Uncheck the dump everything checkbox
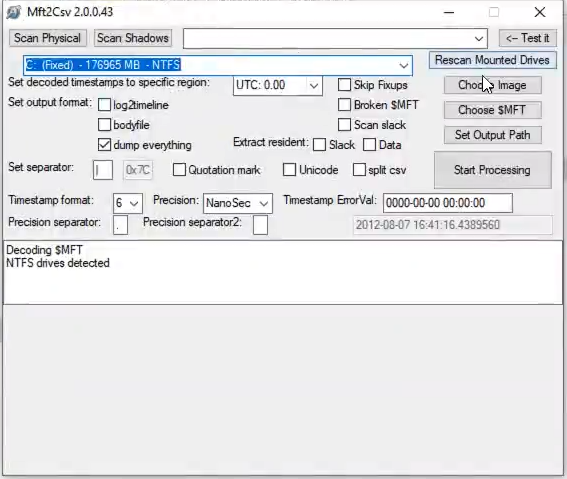Viewport: 567px width, 479px height. pyautogui.click(x=105, y=145)
